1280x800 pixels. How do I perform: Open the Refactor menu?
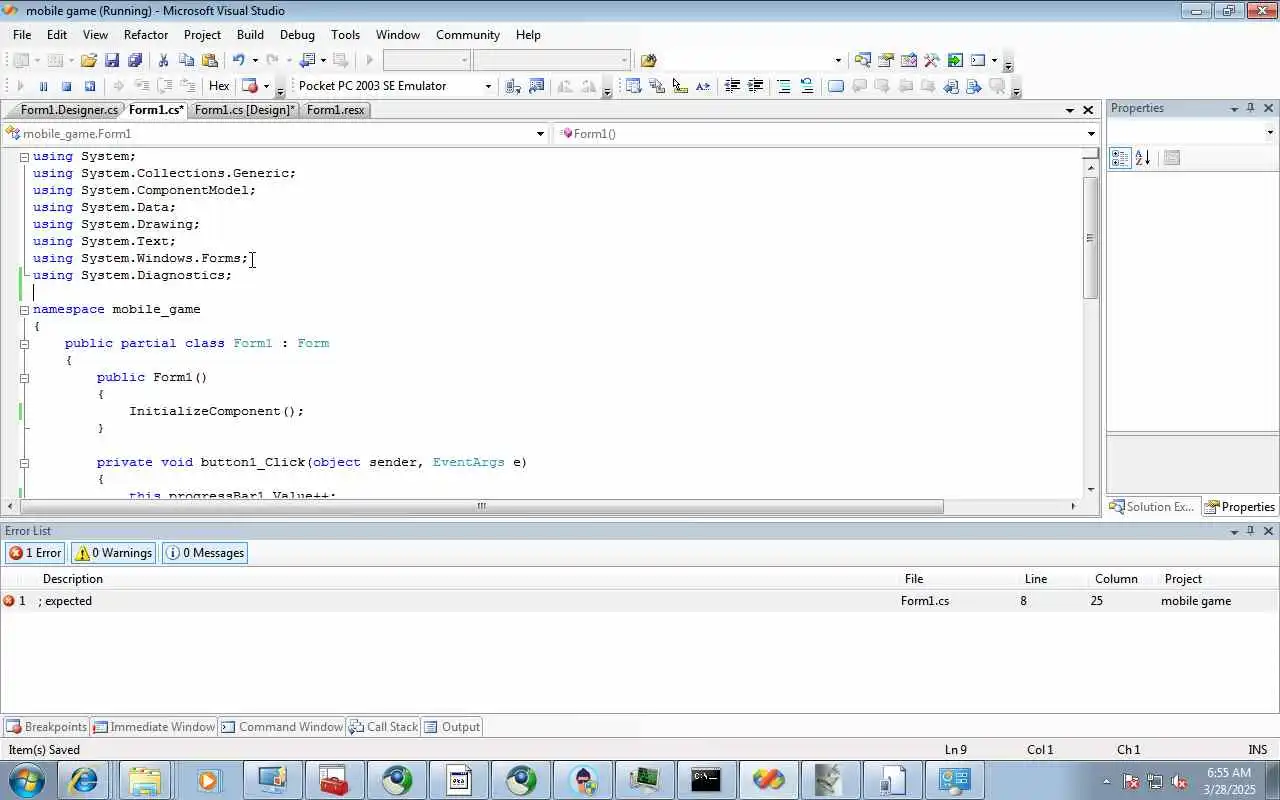pyautogui.click(x=146, y=35)
